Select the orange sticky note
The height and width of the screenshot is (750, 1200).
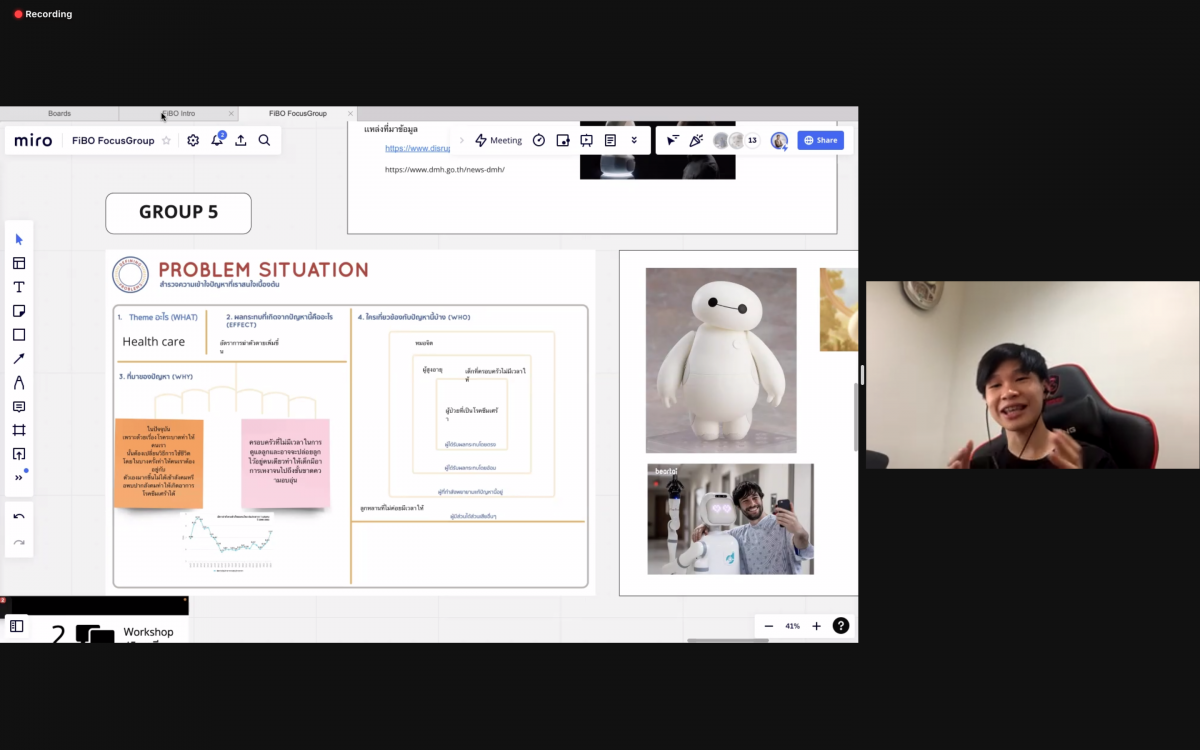pos(159,463)
